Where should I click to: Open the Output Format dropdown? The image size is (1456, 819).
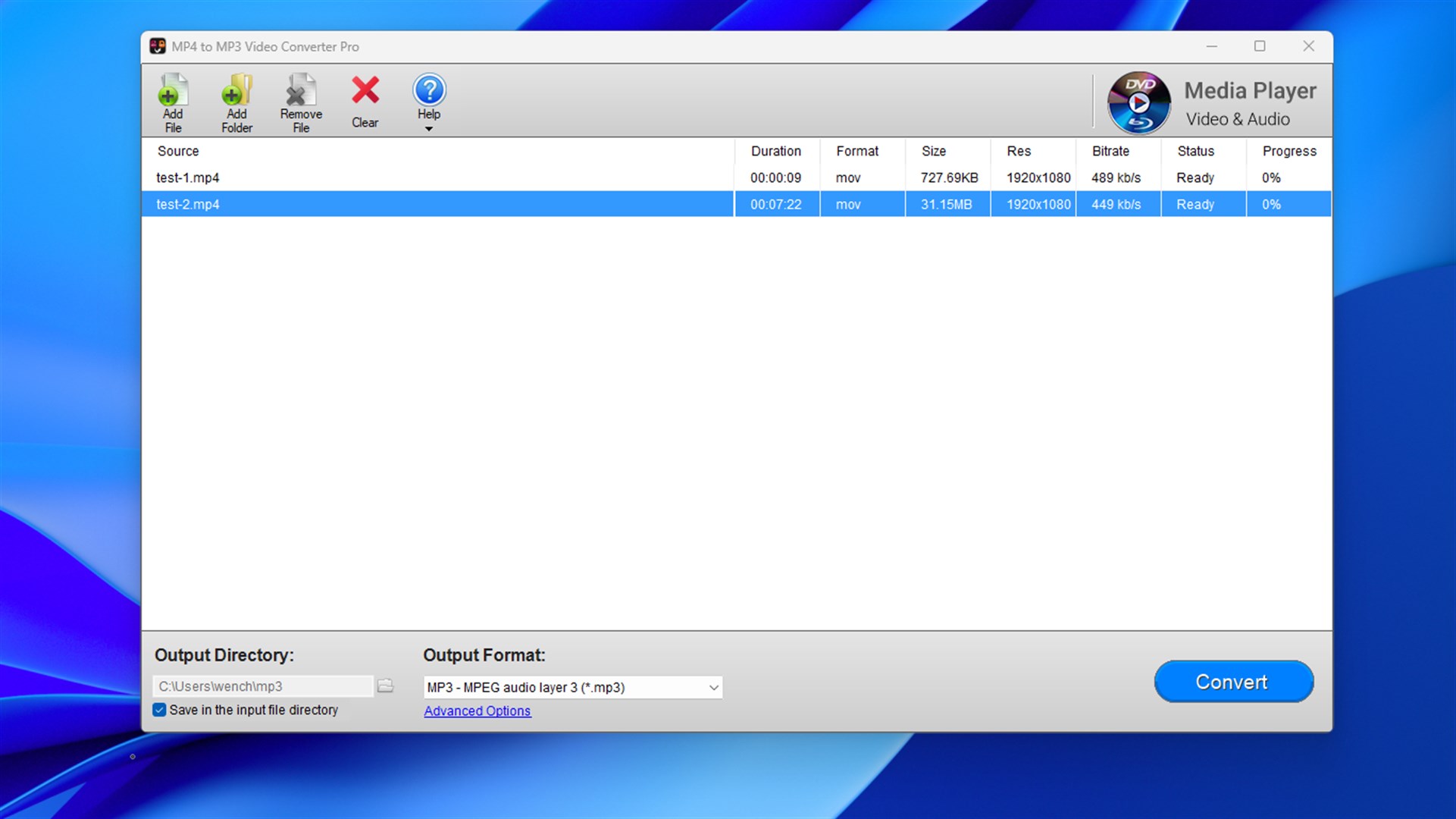[573, 687]
